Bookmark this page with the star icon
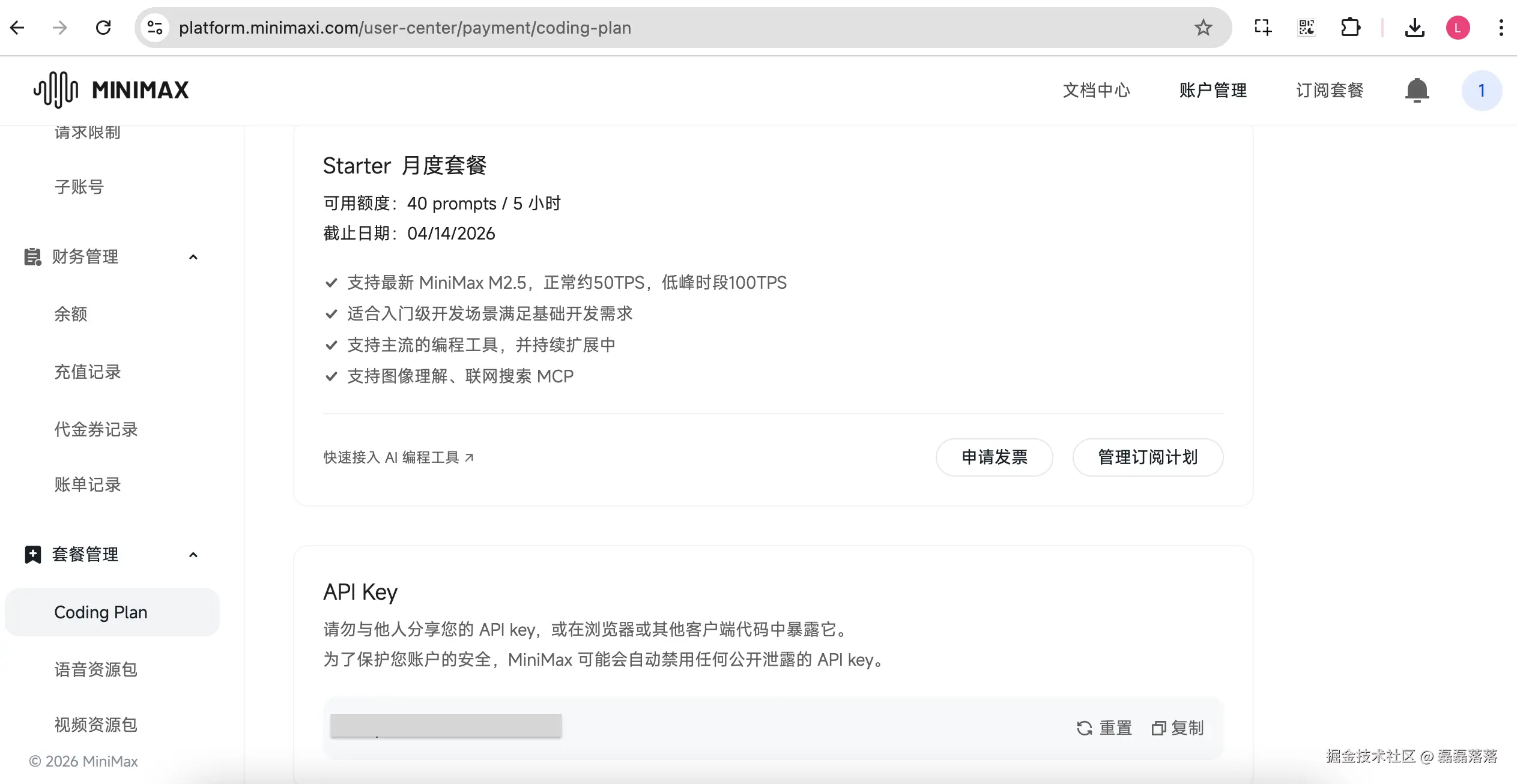Viewport: 1517px width, 784px height. [1203, 27]
